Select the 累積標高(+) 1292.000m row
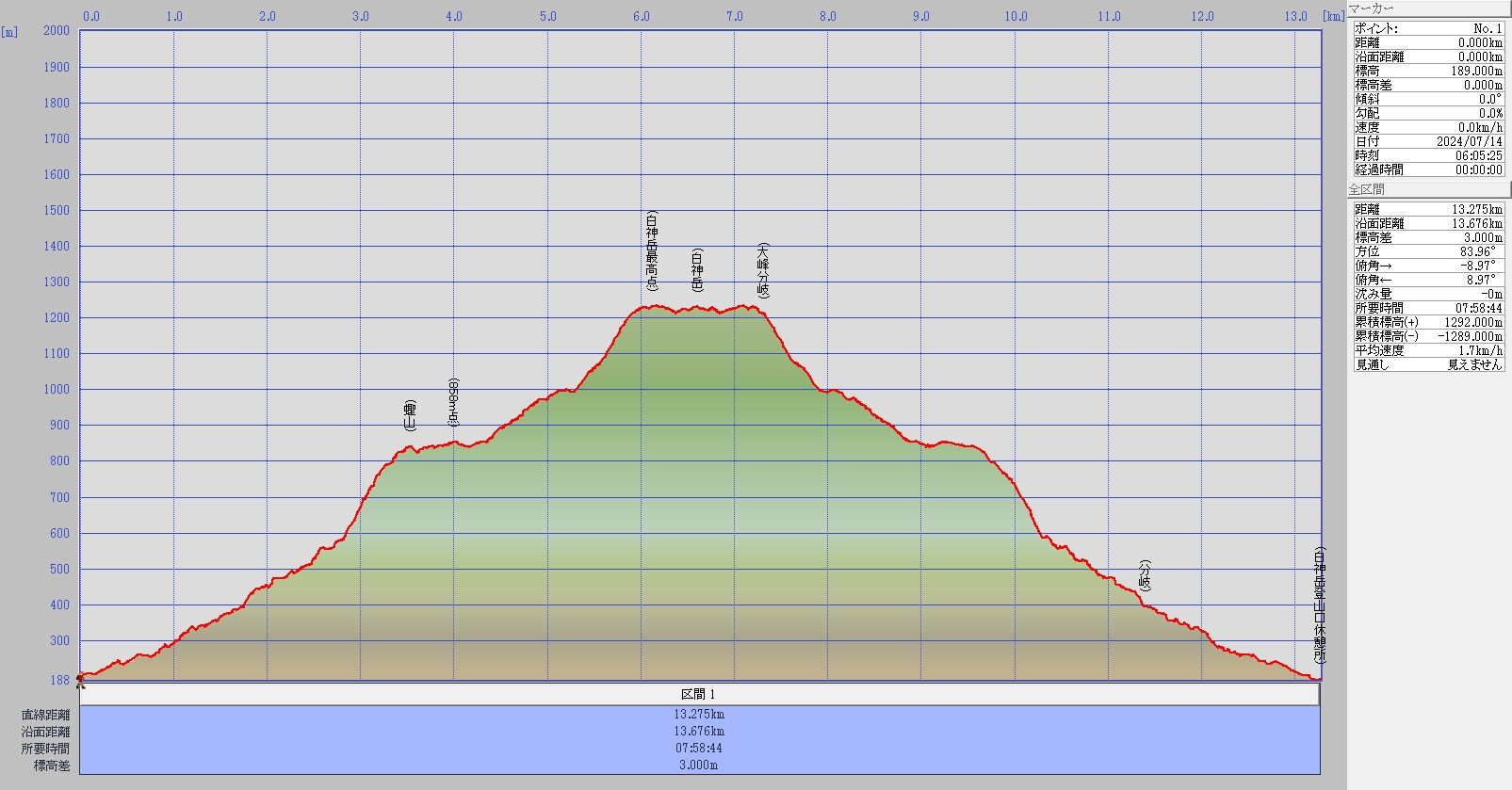 point(1428,322)
